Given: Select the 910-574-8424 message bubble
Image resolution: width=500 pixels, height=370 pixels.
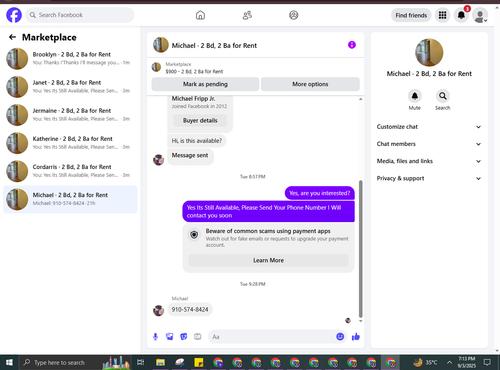Looking at the screenshot, I should pyautogui.click(x=190, y=309).
